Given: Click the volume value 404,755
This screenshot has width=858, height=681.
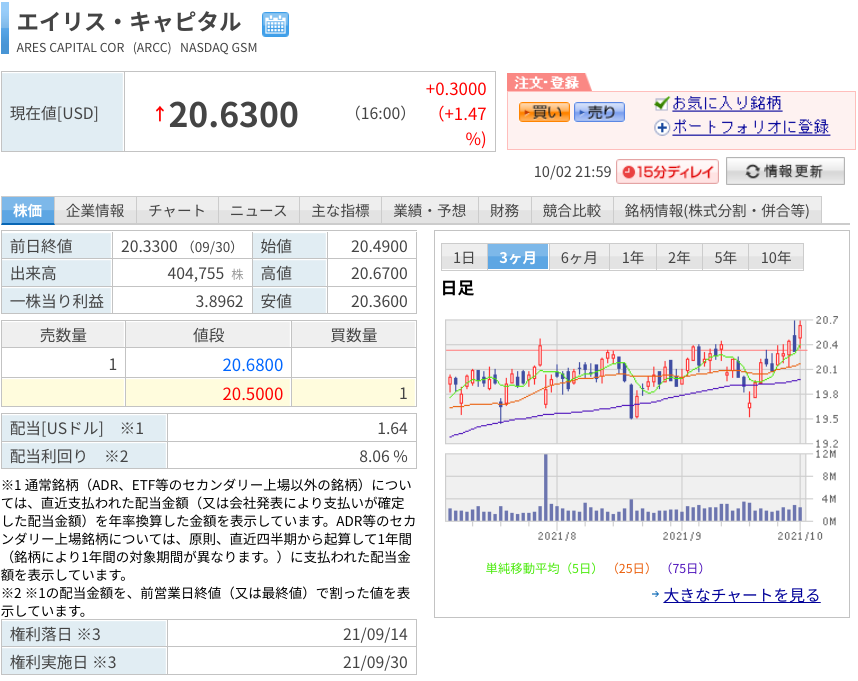Looking at the screenshot, I should [196, 273].
